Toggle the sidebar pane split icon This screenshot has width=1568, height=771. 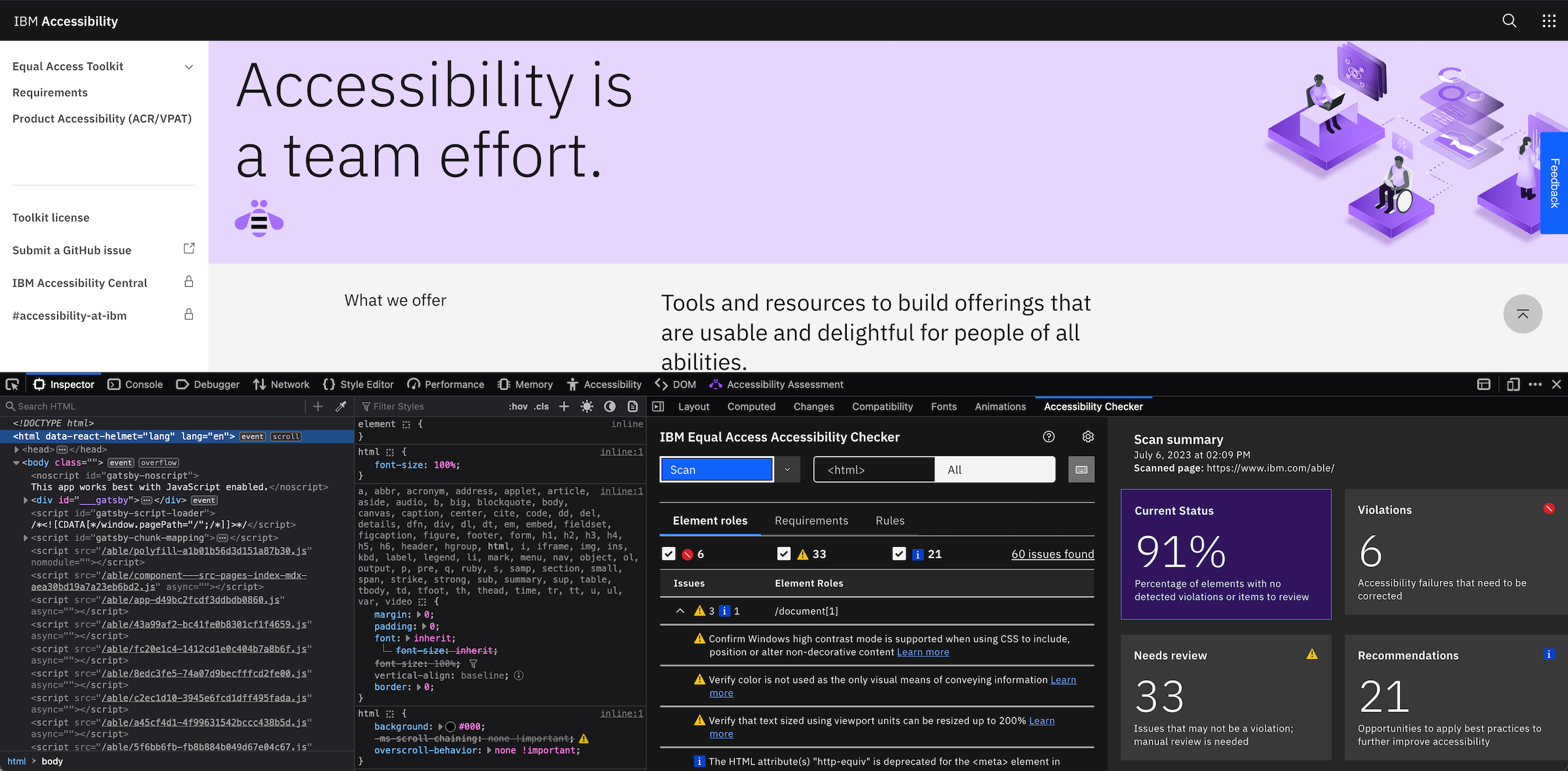pos(659,406)
